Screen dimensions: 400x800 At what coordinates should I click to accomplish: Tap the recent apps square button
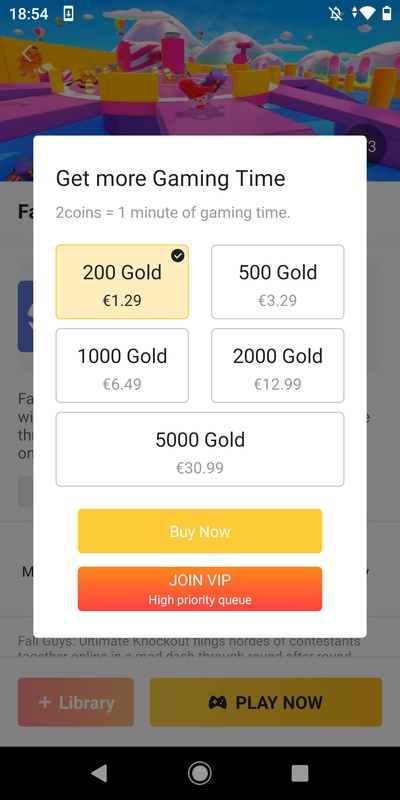tap(300, 773)
